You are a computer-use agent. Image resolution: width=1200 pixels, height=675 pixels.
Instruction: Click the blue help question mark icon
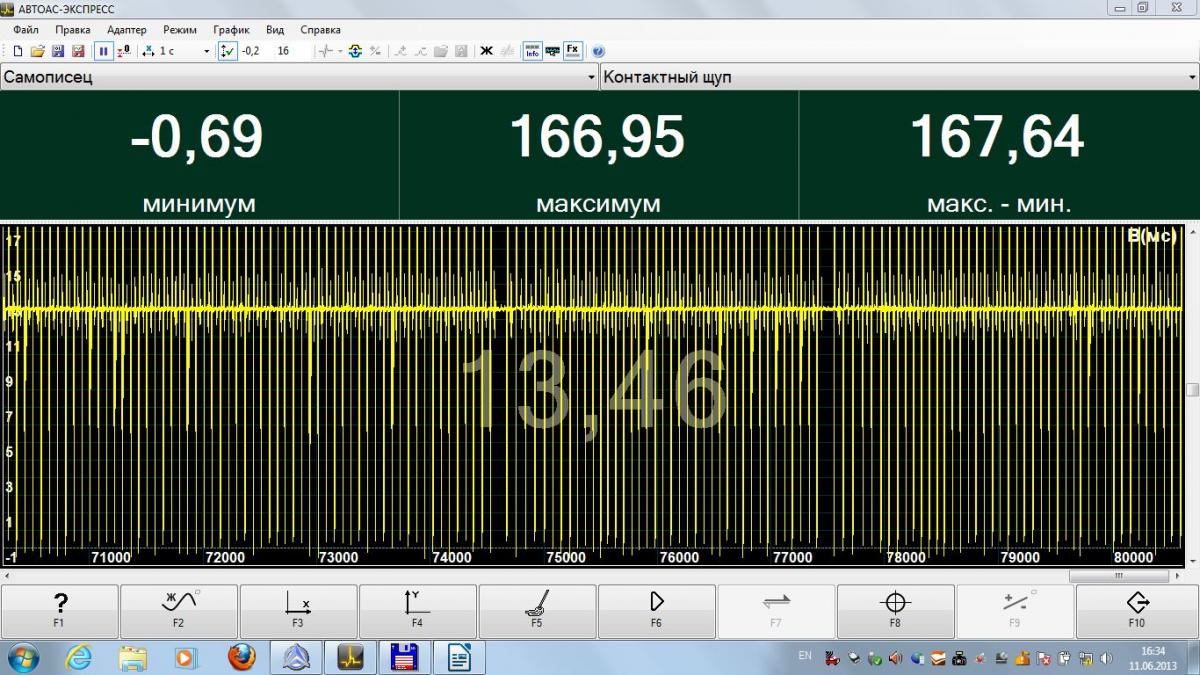pyautogui.click(x=598, y=51)
